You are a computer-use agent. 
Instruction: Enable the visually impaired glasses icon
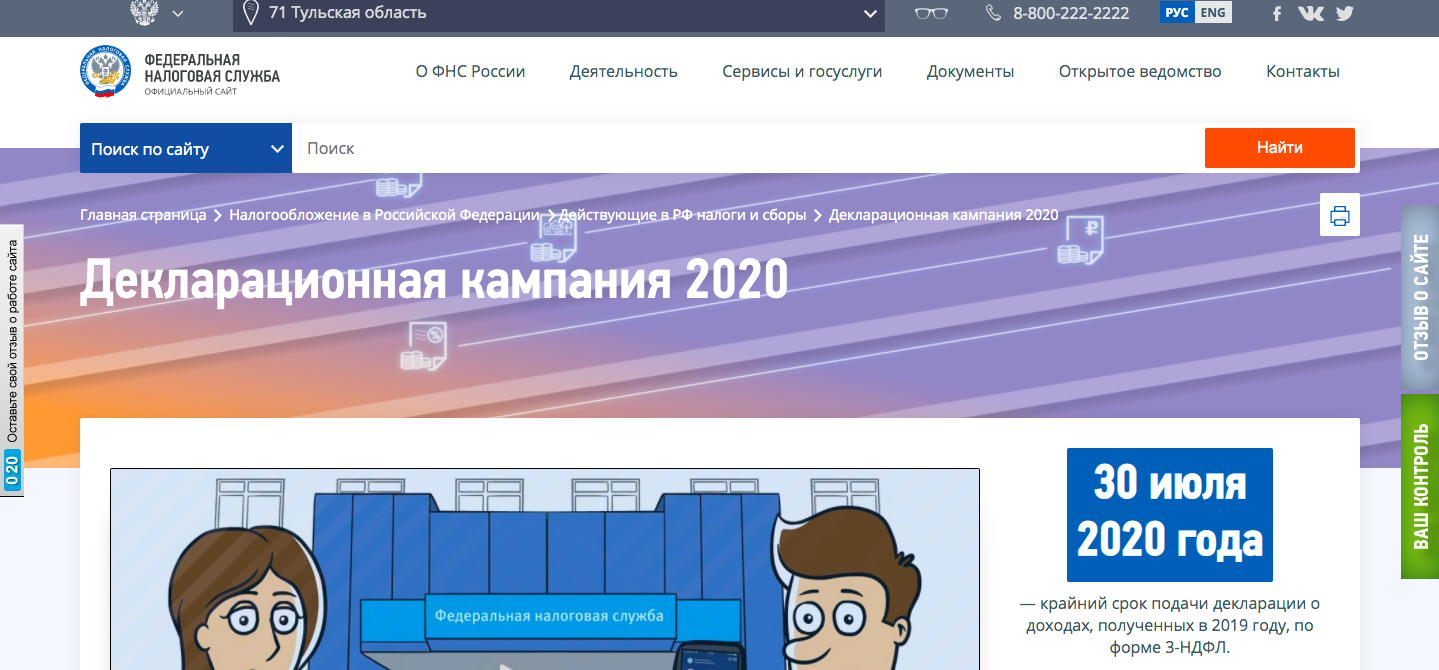pyautogui.click(x=931, y=13)
